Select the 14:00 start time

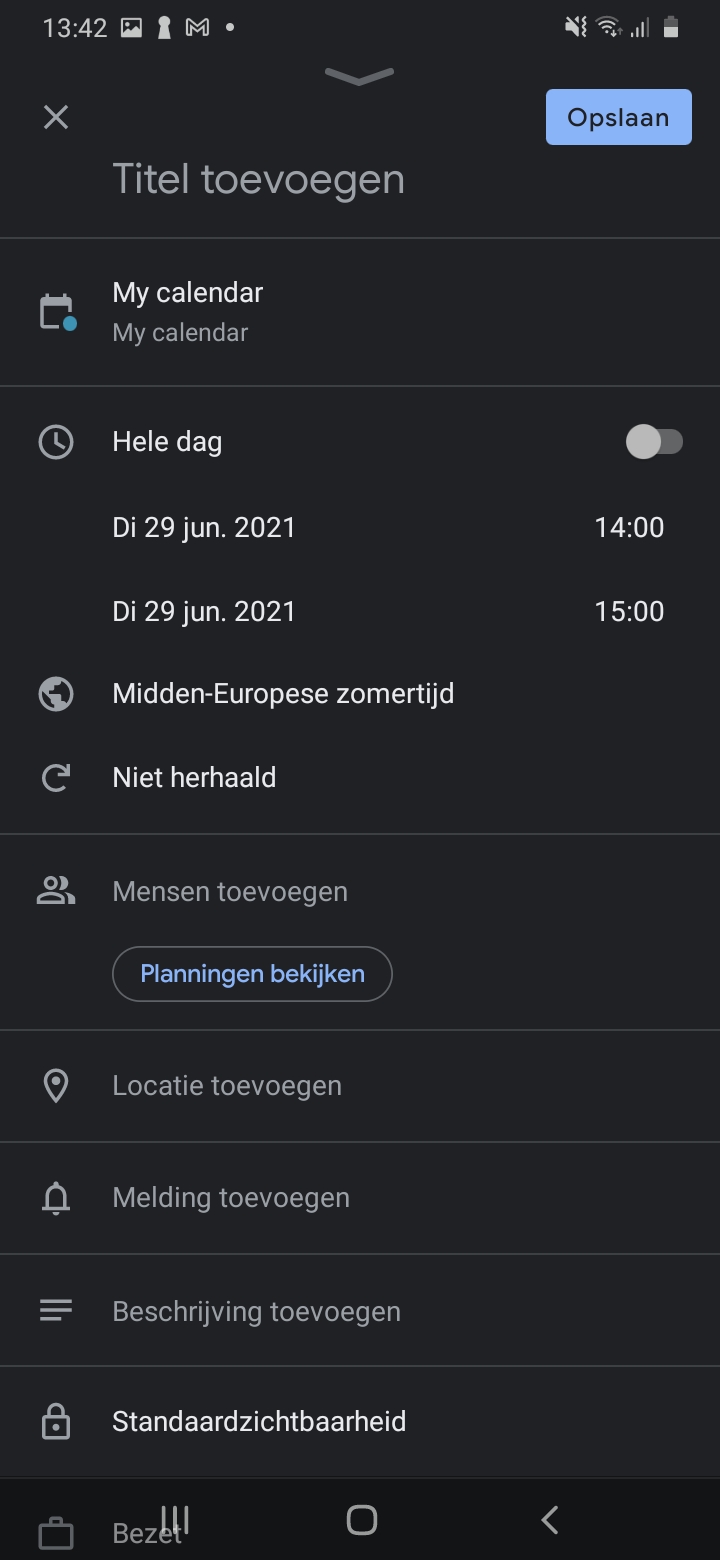[629, 528]
